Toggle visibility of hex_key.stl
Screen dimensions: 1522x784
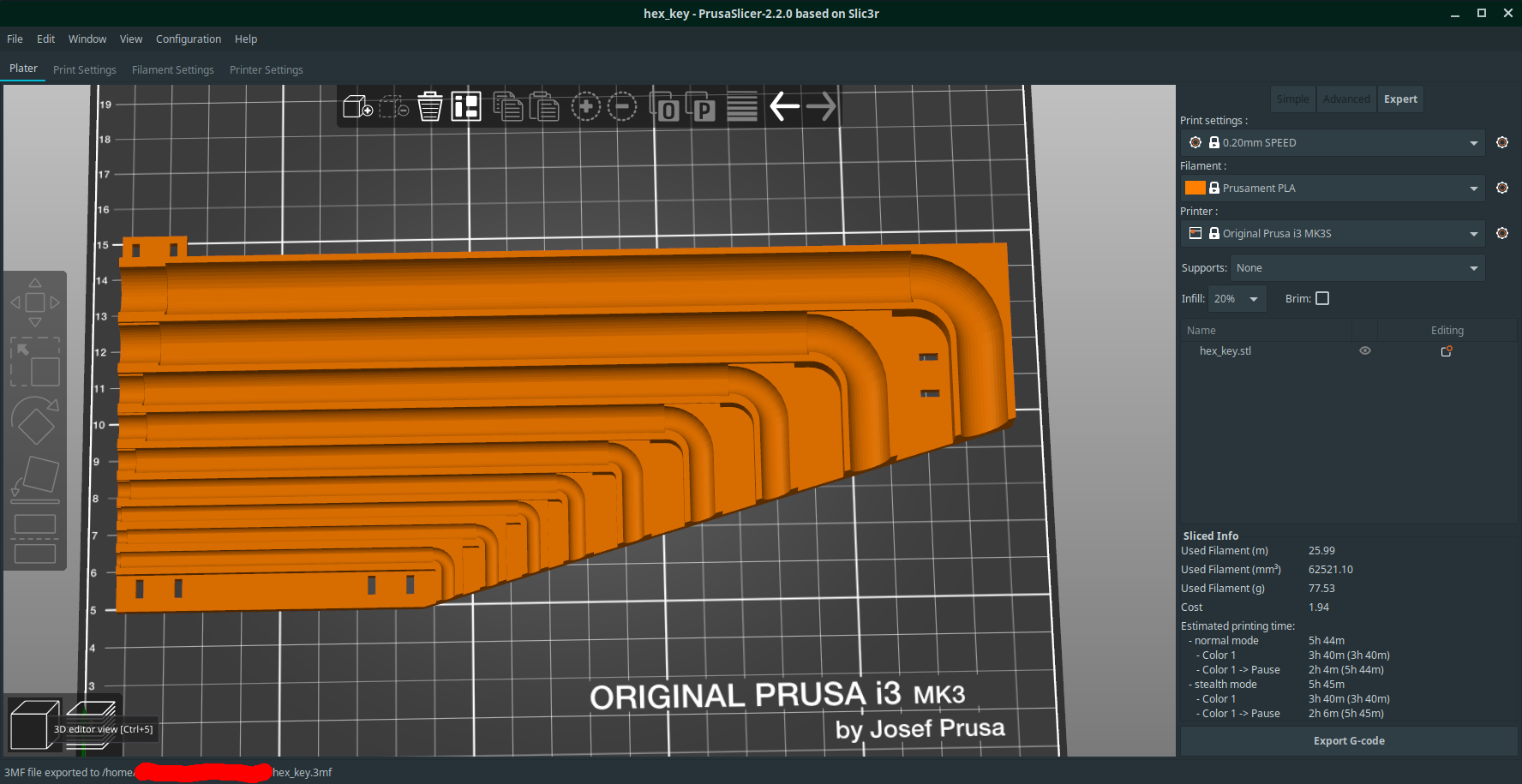tap(1365, 351)
